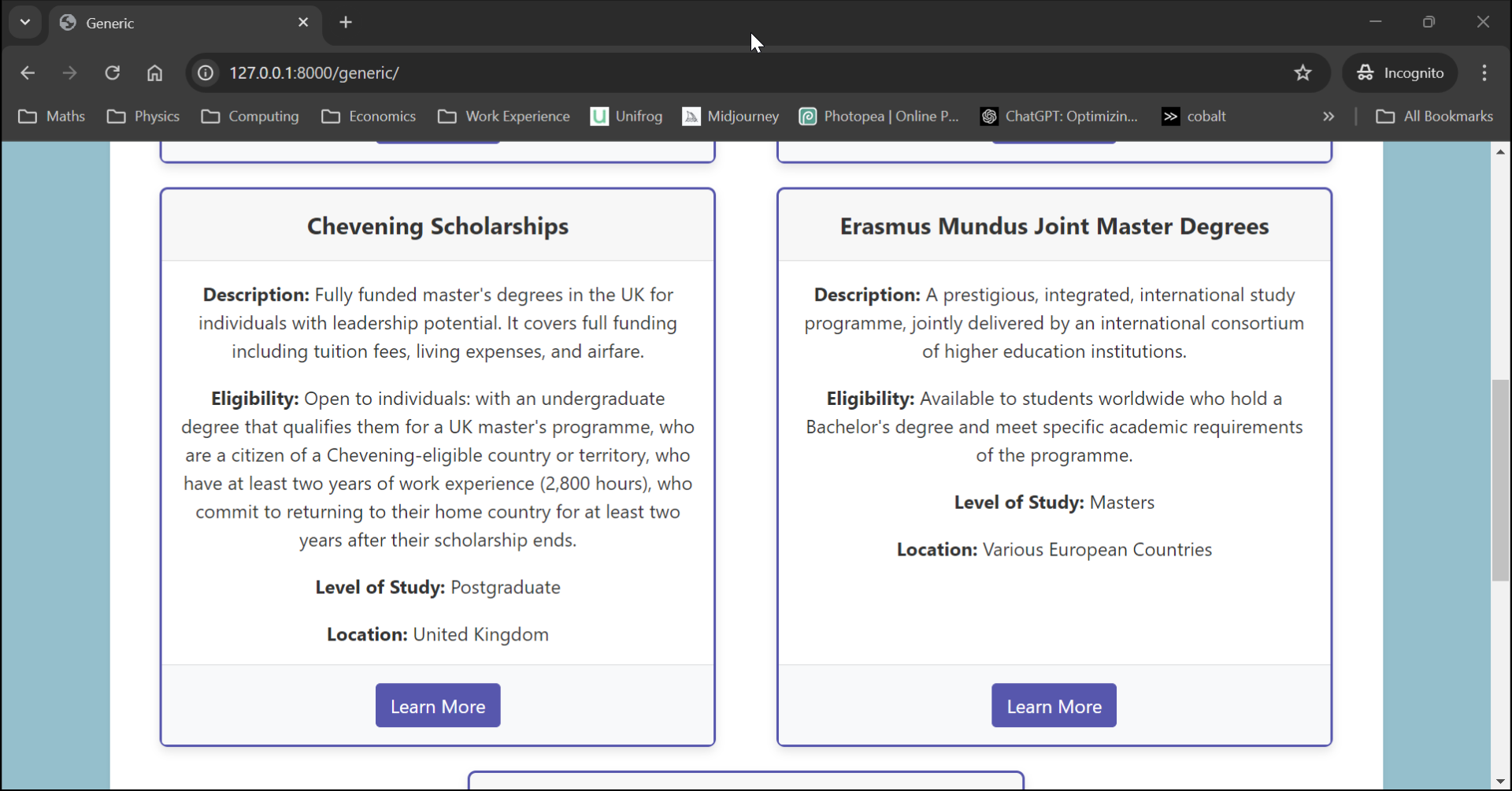
Task: Click the scrollbar up arrow
Action: 1501,151
